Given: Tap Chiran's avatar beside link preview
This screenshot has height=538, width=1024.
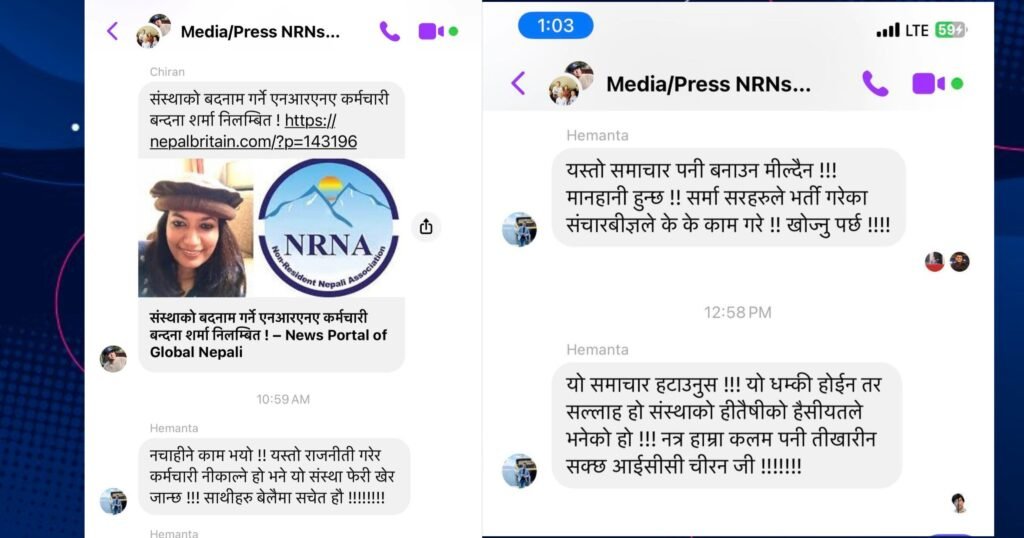Looking at the screenshot, I should point(113,358).
